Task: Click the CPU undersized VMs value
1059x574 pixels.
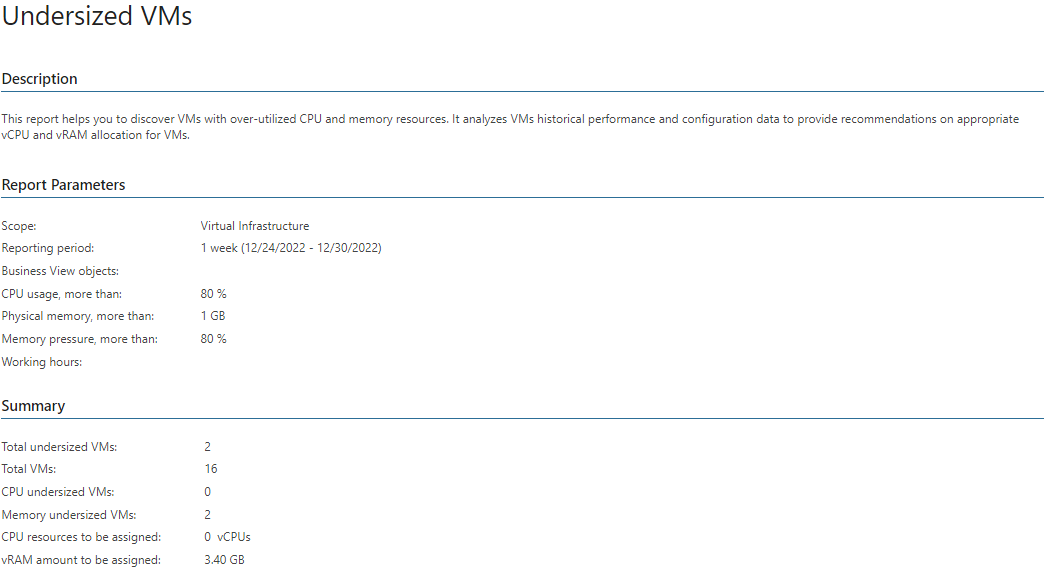Action: point(207,492)
